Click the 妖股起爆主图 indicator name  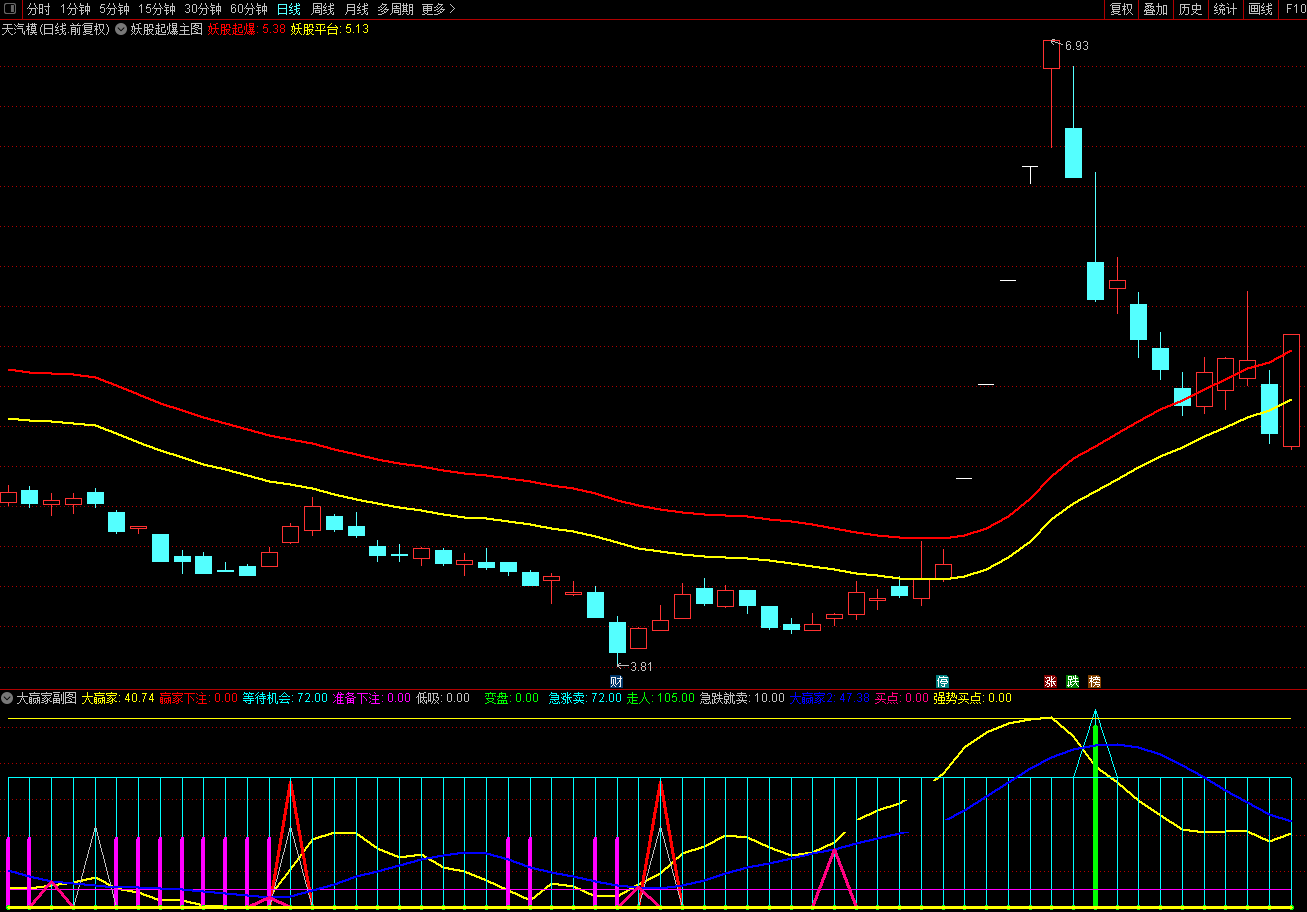coord(166,29)
